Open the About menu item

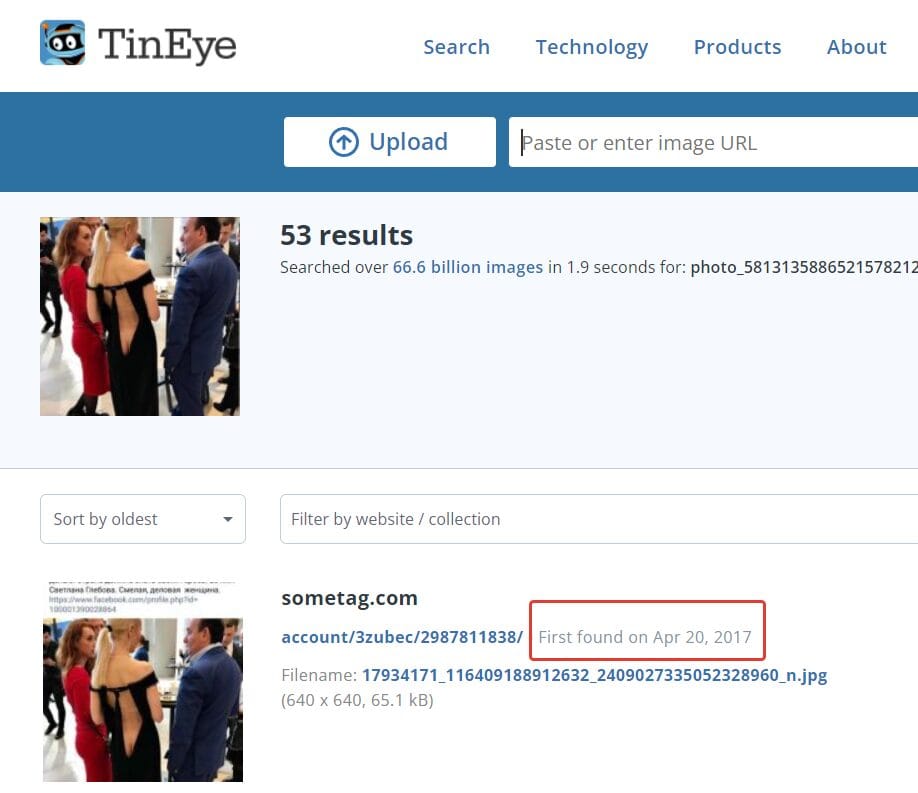click(857, 47)
